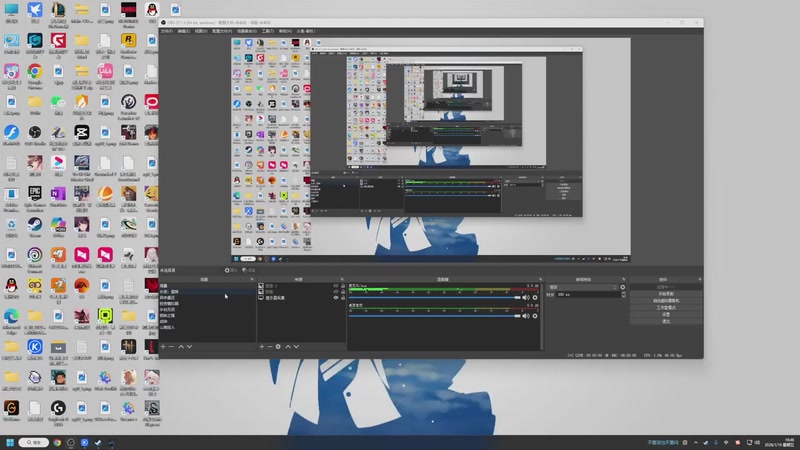The image size is (800, 450).
Task: Hide the display capture source (third source row)
Action: tap(336, 297)
